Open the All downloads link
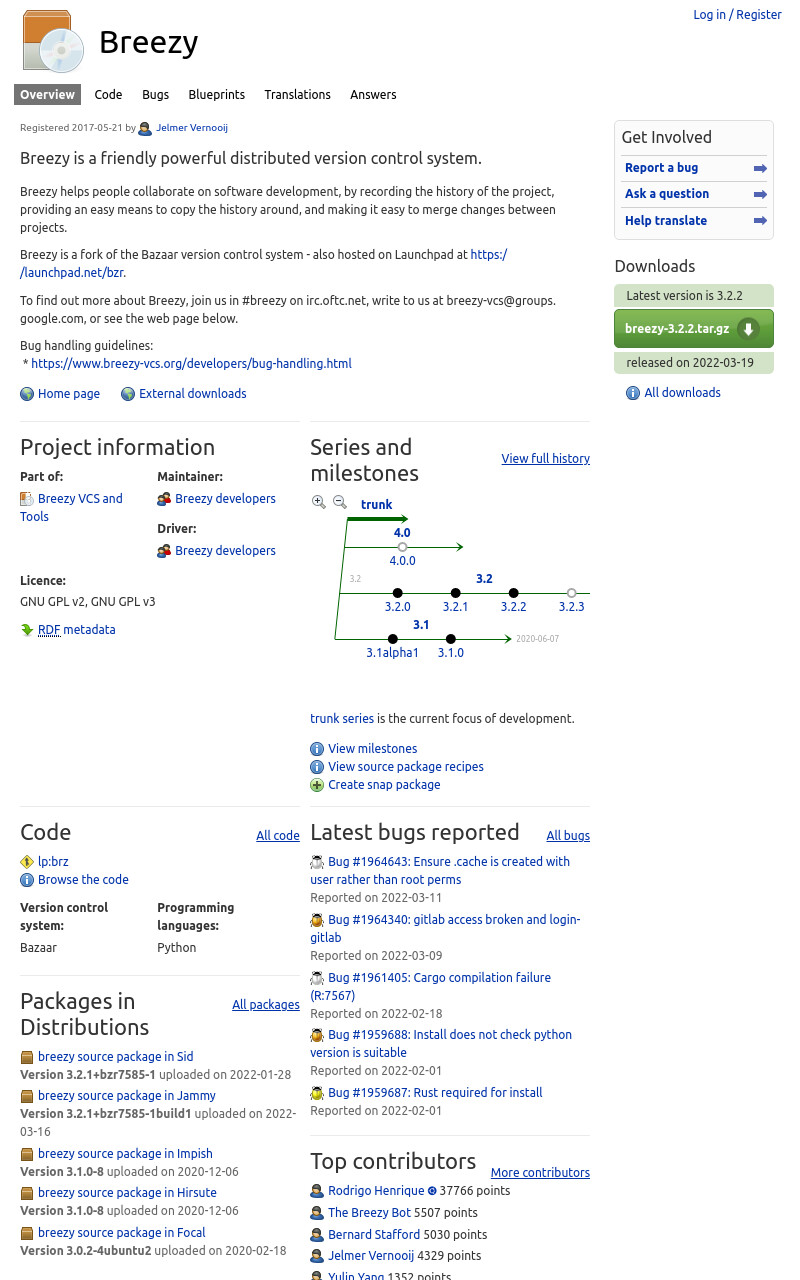Viewport: 800px width, 1280px height. (x=682, y=393)
